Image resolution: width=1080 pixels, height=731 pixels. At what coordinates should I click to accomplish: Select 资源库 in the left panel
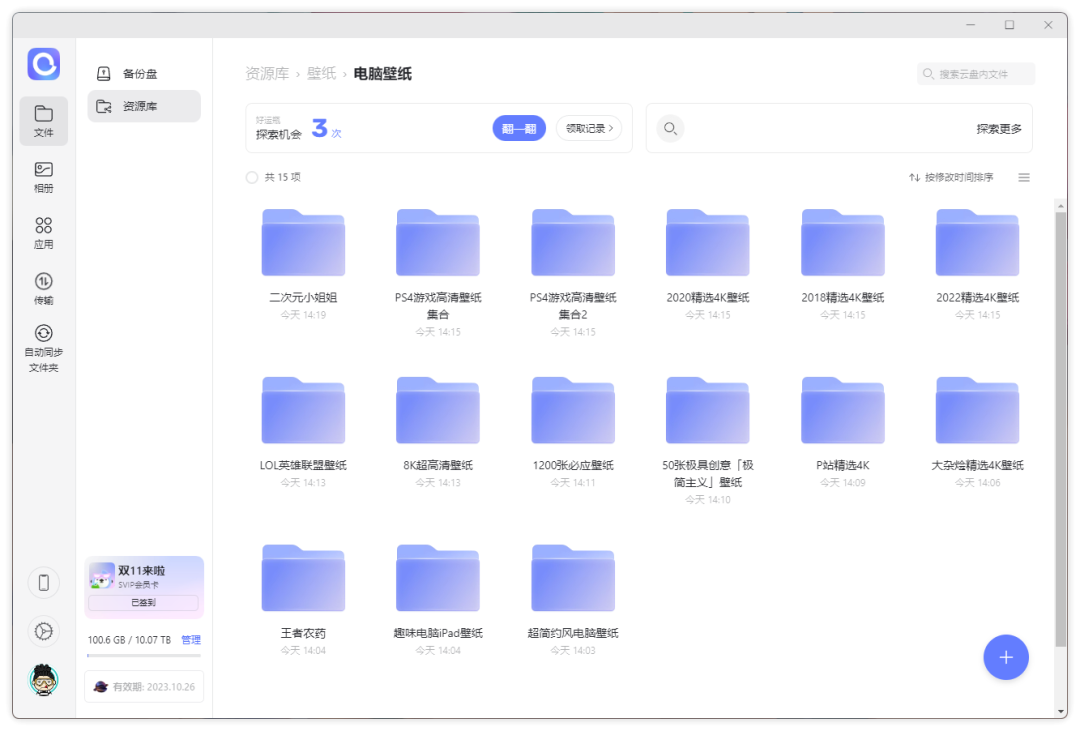(140, 106)
